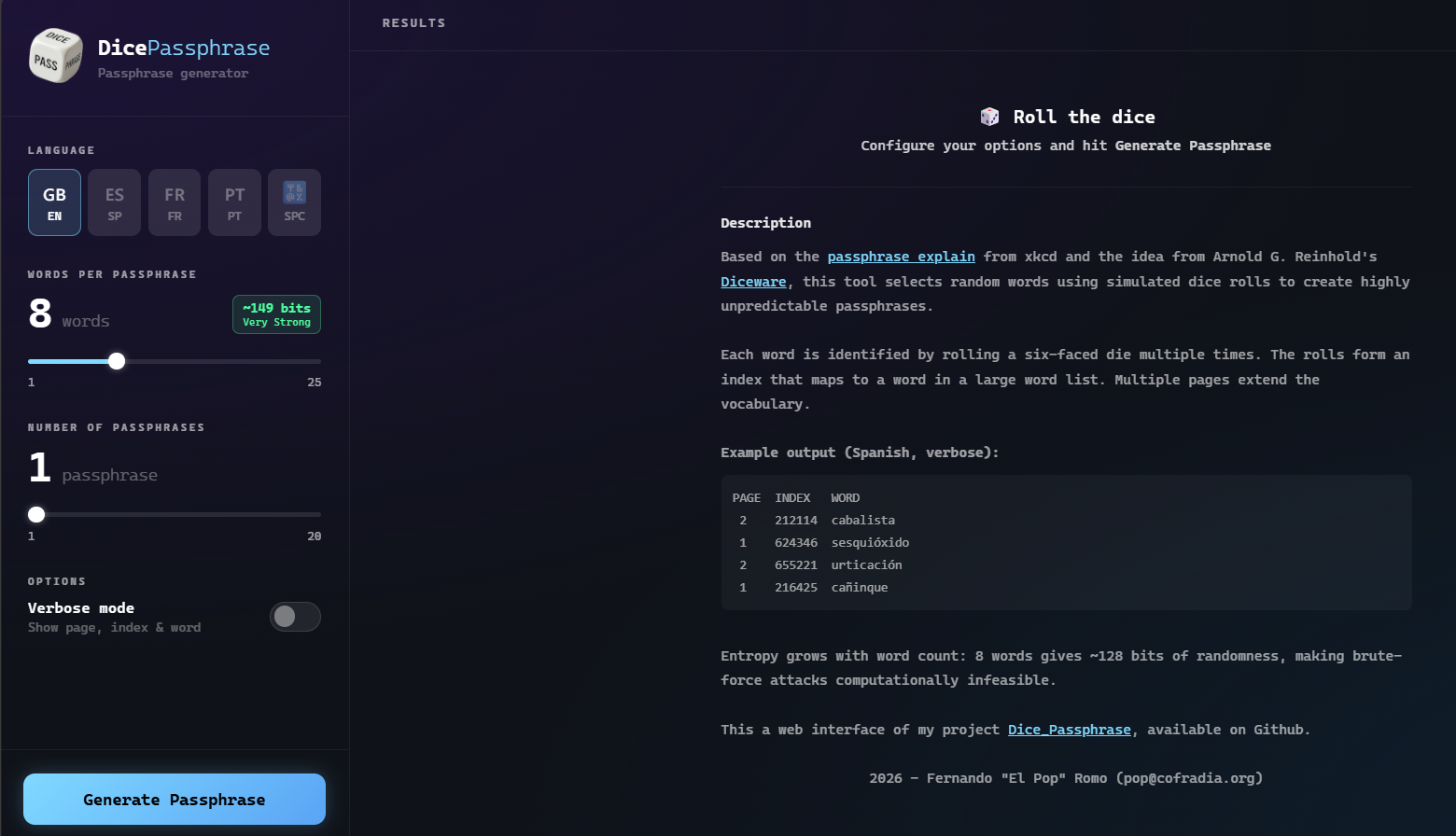Select the SPC special characters button
The image size is (1456, 836).
(294, 202)
